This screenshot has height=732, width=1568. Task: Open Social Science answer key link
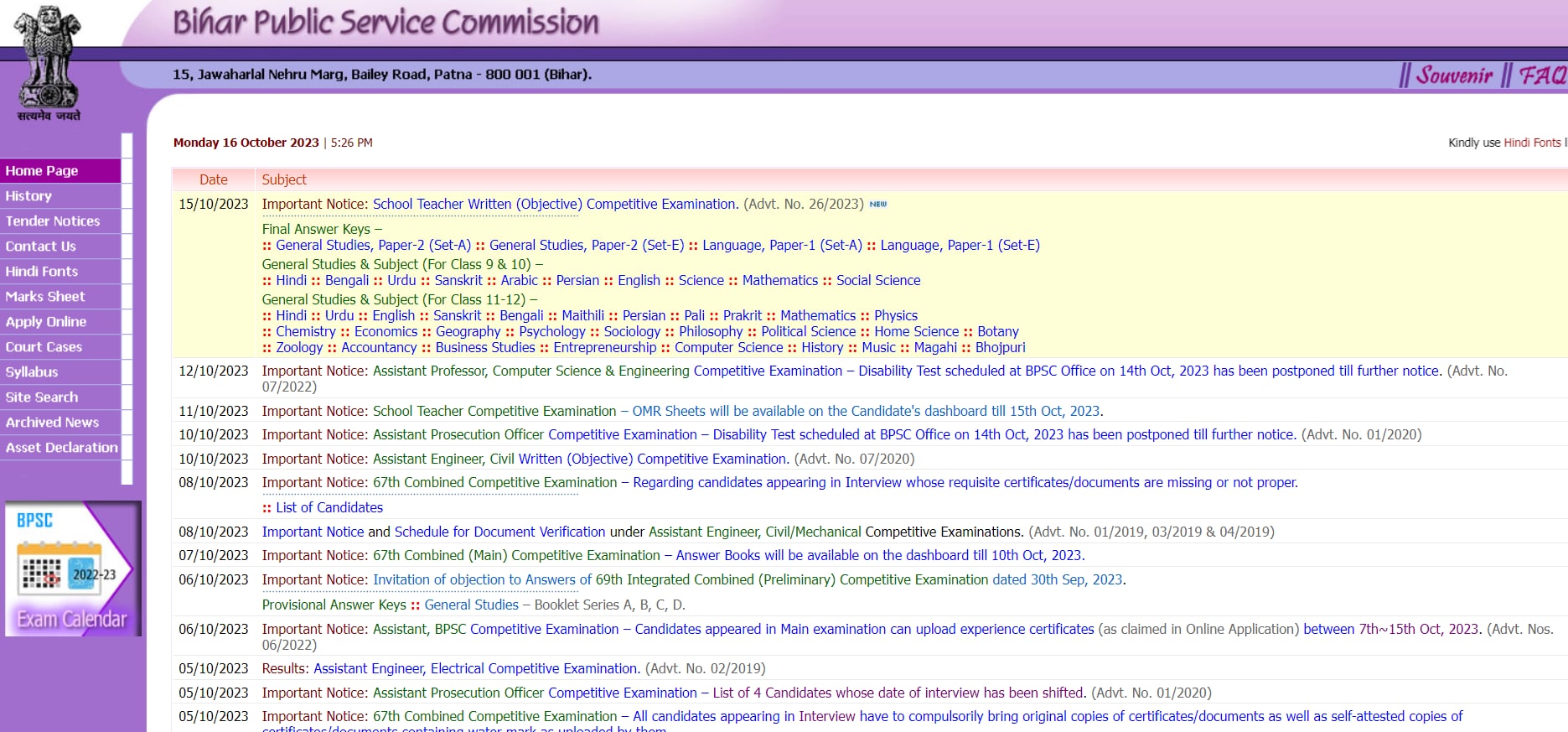[878, 280]
